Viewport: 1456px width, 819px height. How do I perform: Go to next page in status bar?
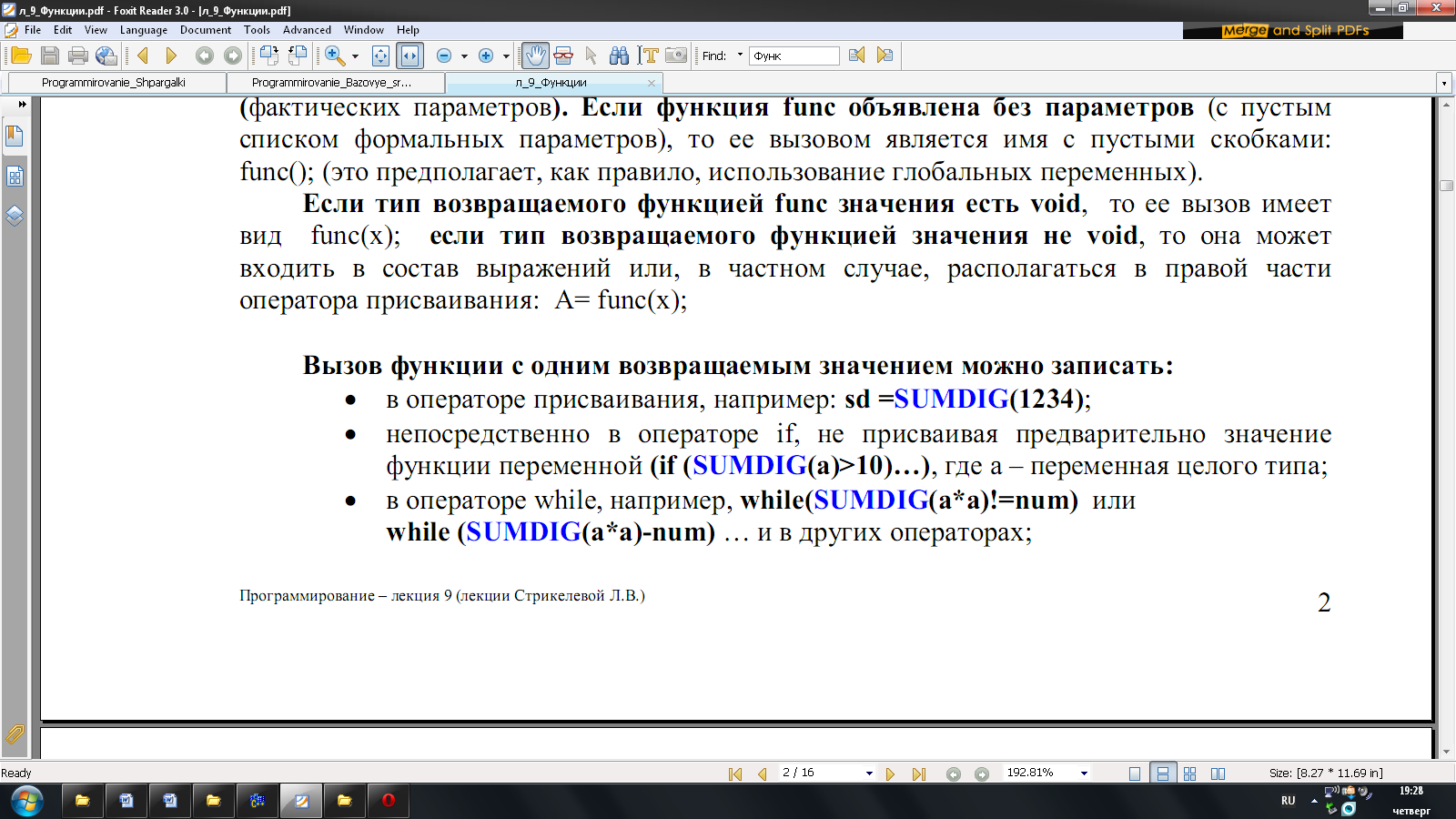(x=890, y=773)
